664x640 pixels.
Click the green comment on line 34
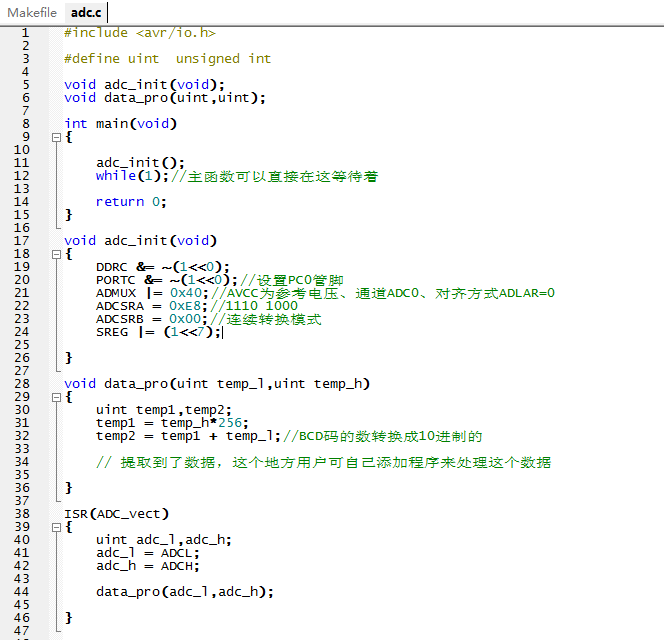pyautogui.click(x=324, y=462)
